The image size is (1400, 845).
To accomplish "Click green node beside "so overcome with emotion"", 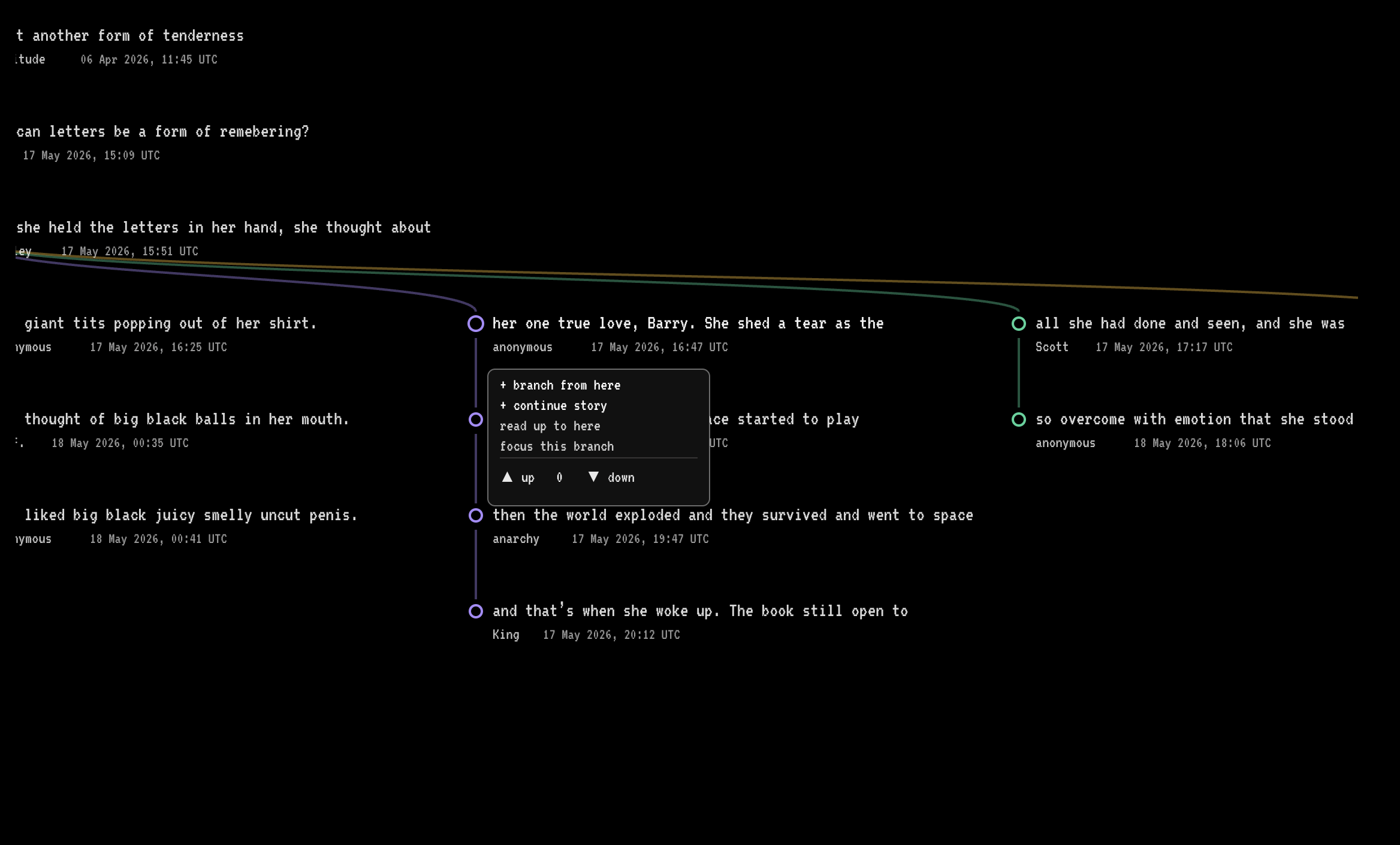I will (1019, 420).
